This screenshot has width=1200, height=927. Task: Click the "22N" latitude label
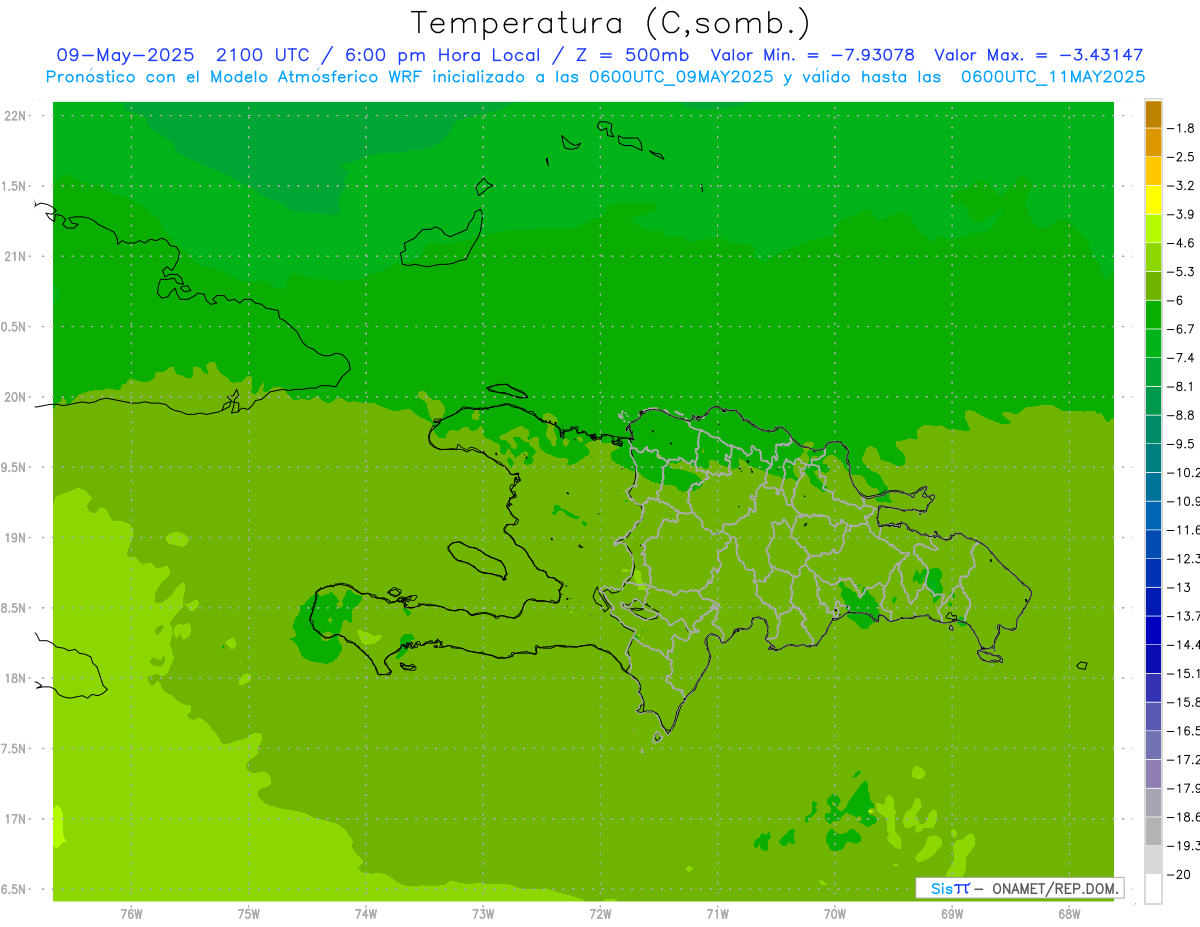pyautogui.click(x=16, y=116)
